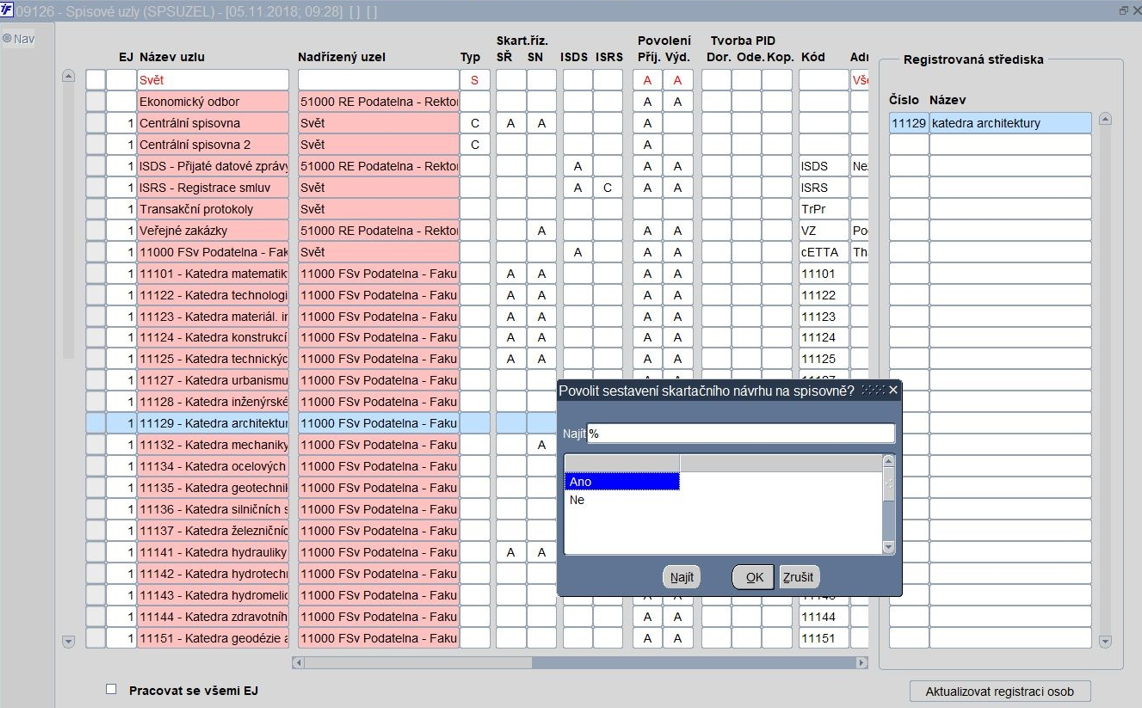Select Ne in the dialog list

[622, 500]
